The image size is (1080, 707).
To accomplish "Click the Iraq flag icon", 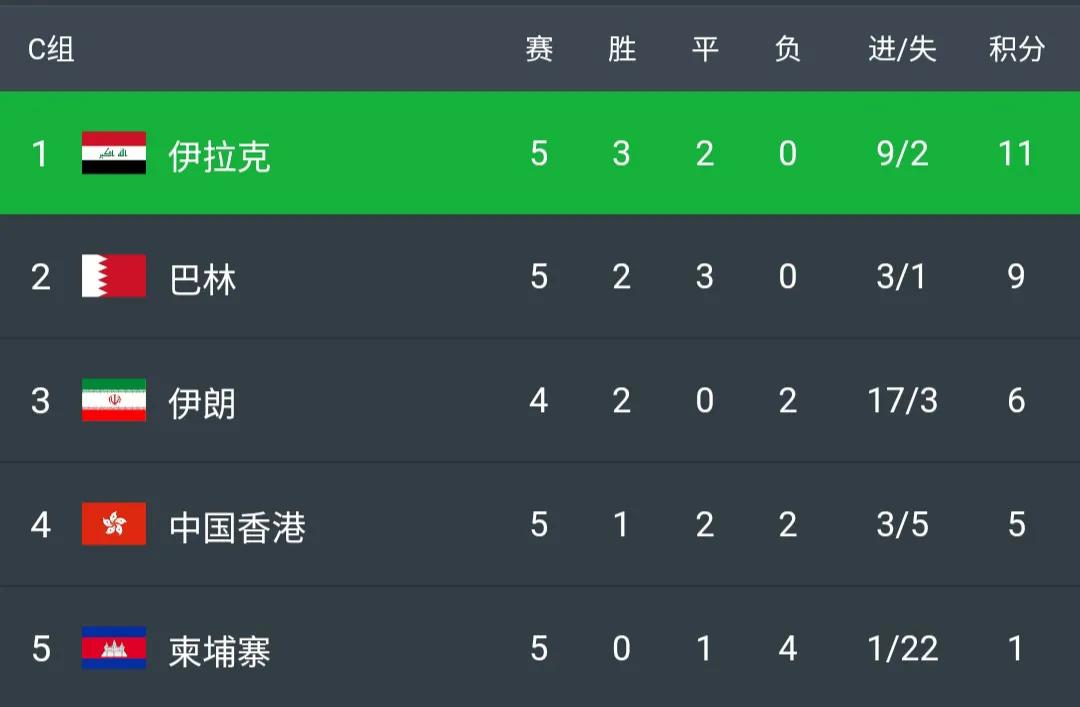I will [x=114, y=153].
